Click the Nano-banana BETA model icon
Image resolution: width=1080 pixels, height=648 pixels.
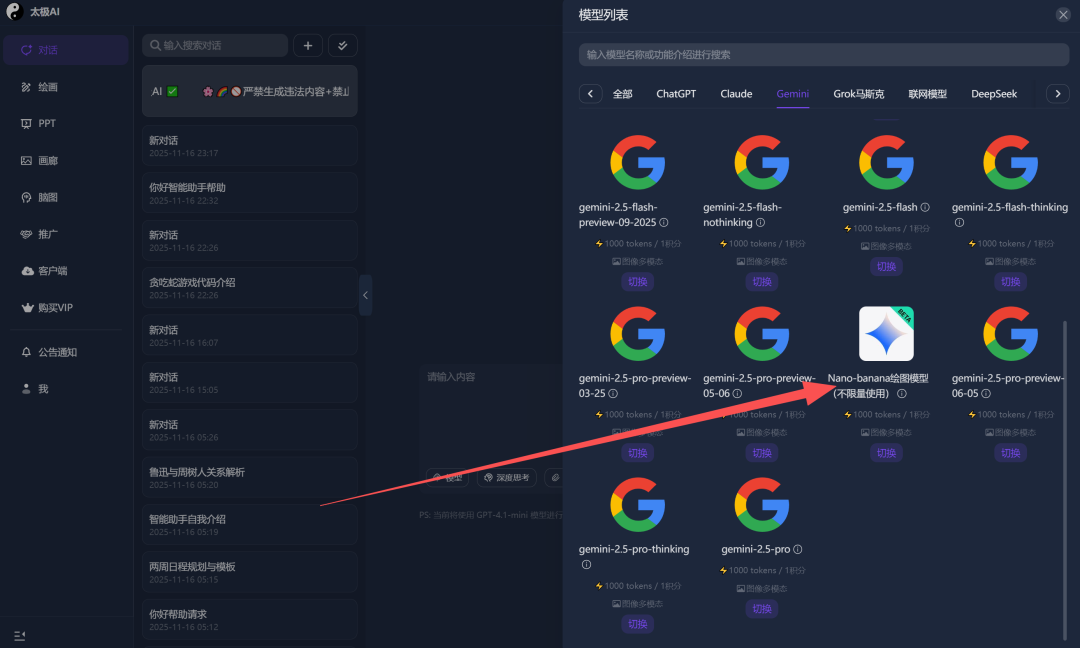pyautogui.click(x=886, y=334)
